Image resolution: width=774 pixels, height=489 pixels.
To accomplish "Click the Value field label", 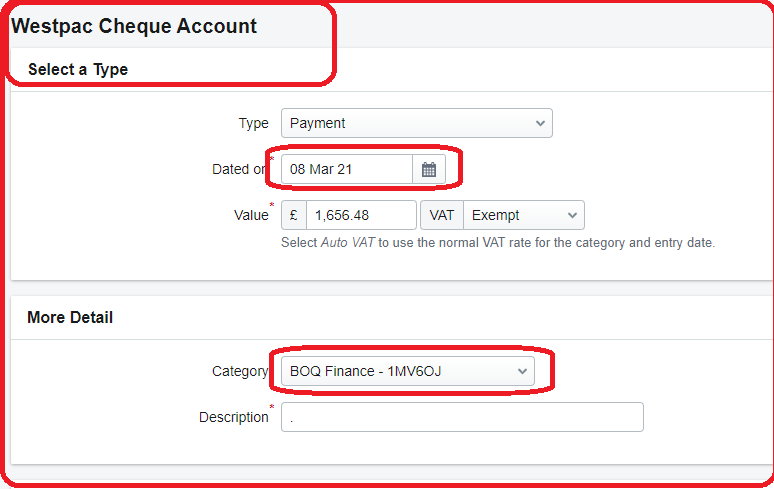I will tap(250, 215).
